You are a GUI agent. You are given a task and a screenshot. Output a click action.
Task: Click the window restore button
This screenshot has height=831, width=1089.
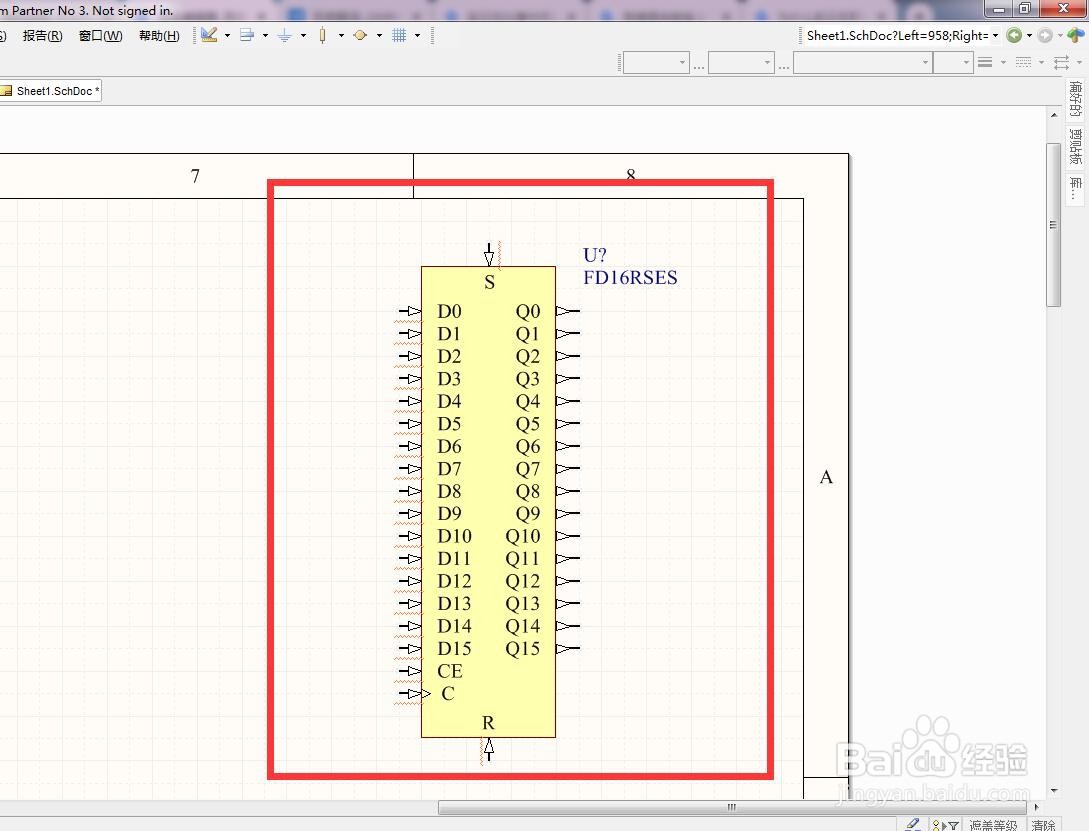(1025, 8)
